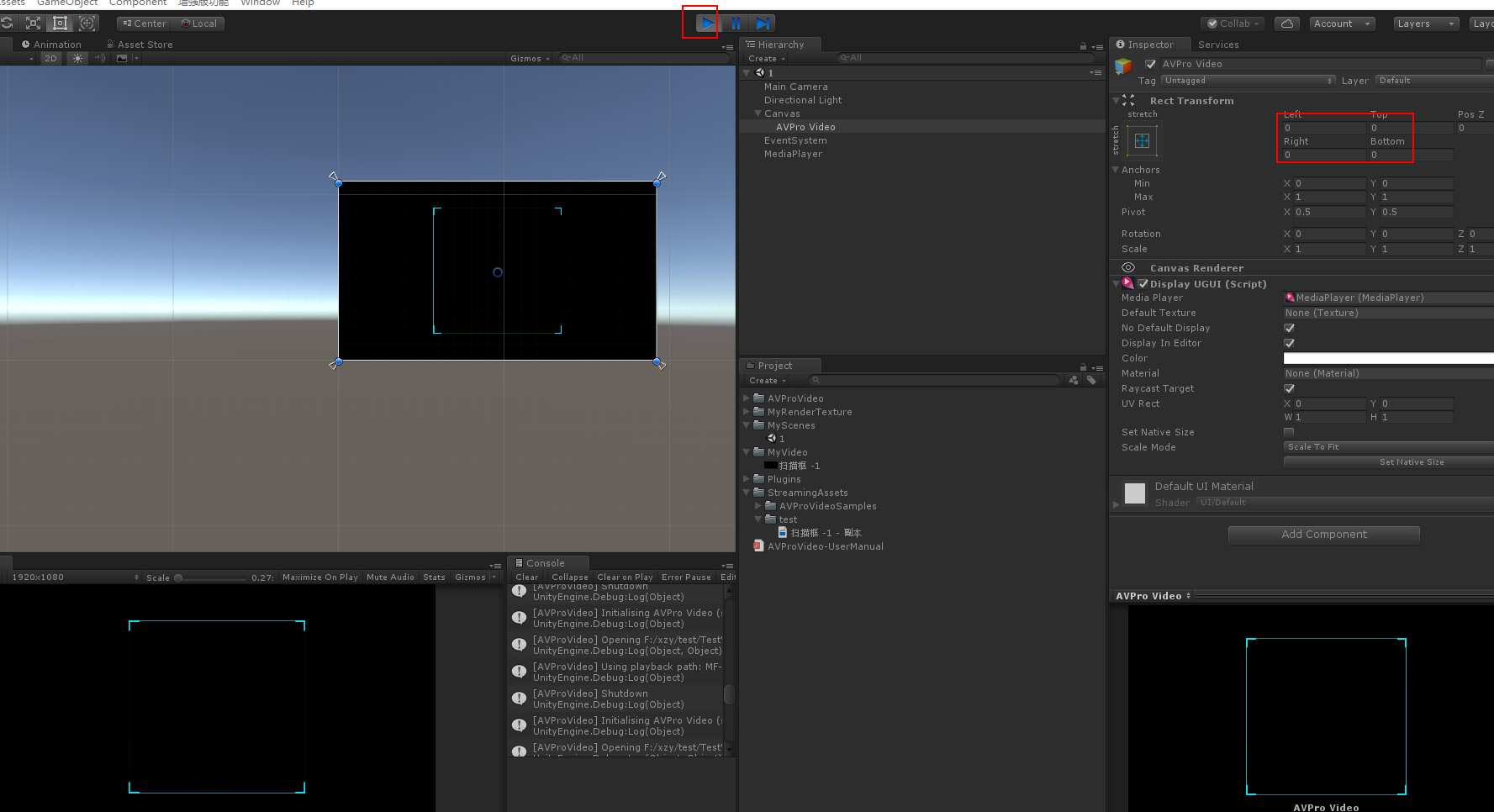The image size is (1494, 812).
Task: Switch to the Services tab
Action: coord(1217,44)
